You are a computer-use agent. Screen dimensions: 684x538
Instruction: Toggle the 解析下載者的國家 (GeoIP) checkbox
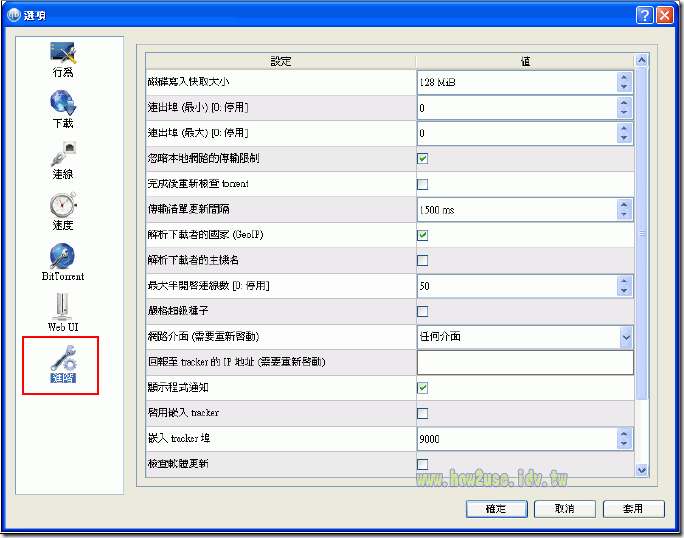[x=422, y=235]
